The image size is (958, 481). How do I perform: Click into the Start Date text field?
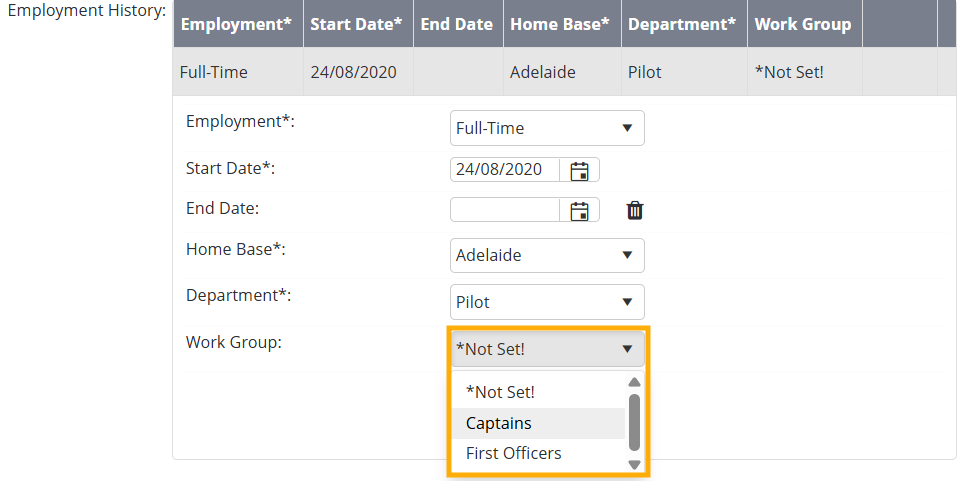coord(505,170)
